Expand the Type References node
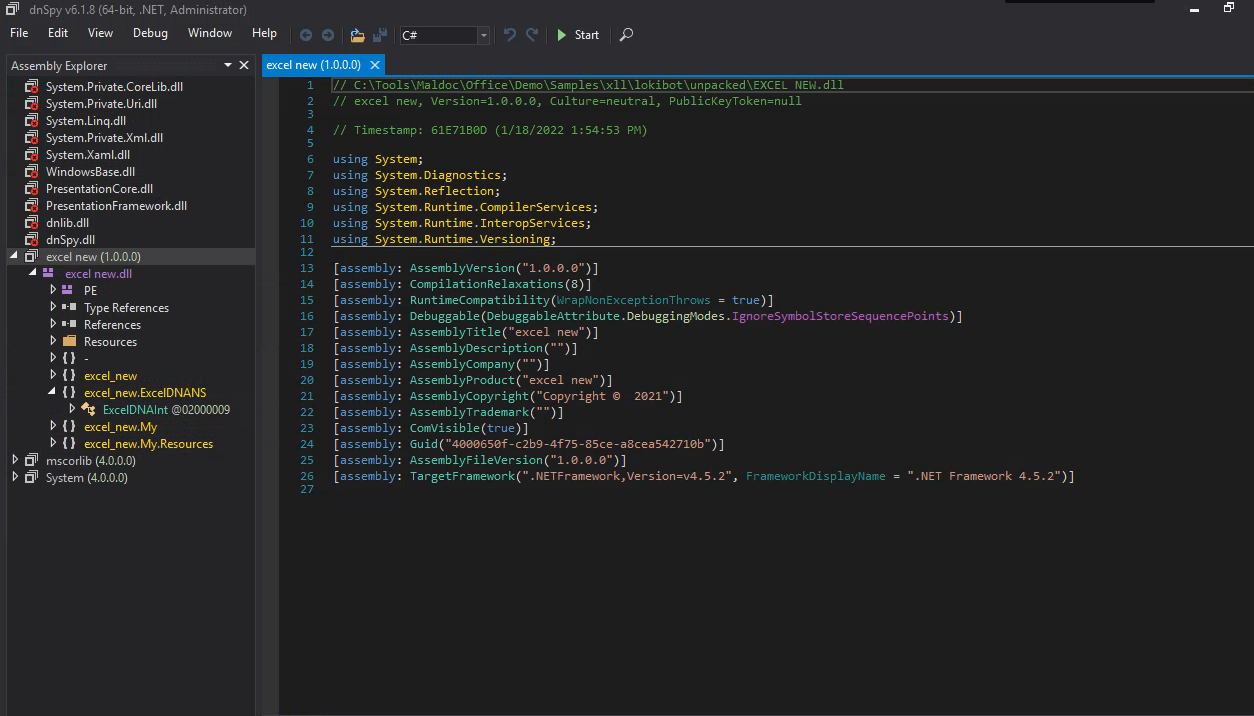 (53, 308)
